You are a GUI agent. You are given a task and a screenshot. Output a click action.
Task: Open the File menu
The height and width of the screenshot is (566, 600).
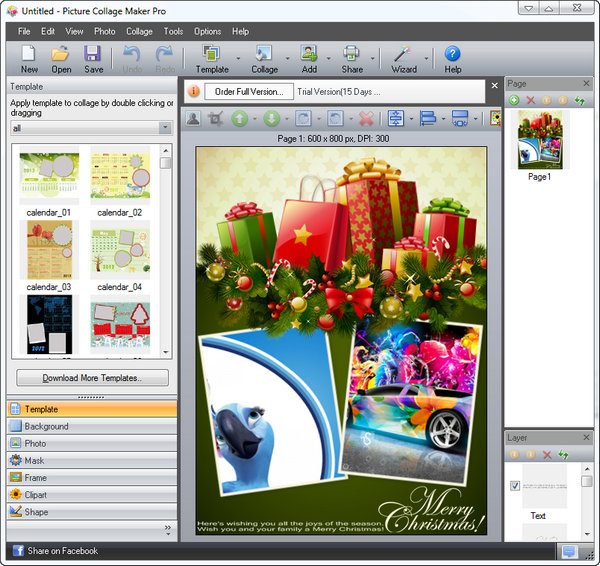tap(24, 31)
